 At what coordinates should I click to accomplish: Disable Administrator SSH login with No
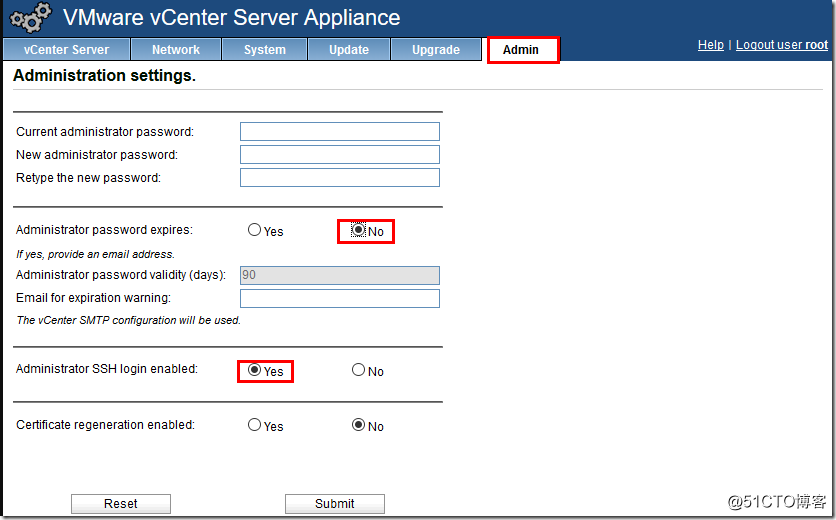pos(358,370)
